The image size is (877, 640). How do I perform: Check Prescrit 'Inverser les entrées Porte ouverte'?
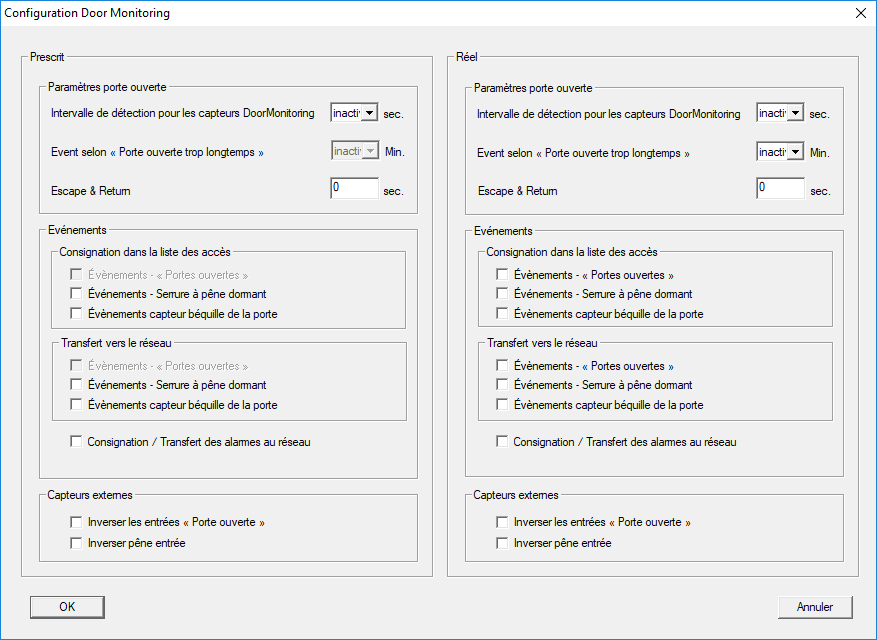click(x=76, y=522)
